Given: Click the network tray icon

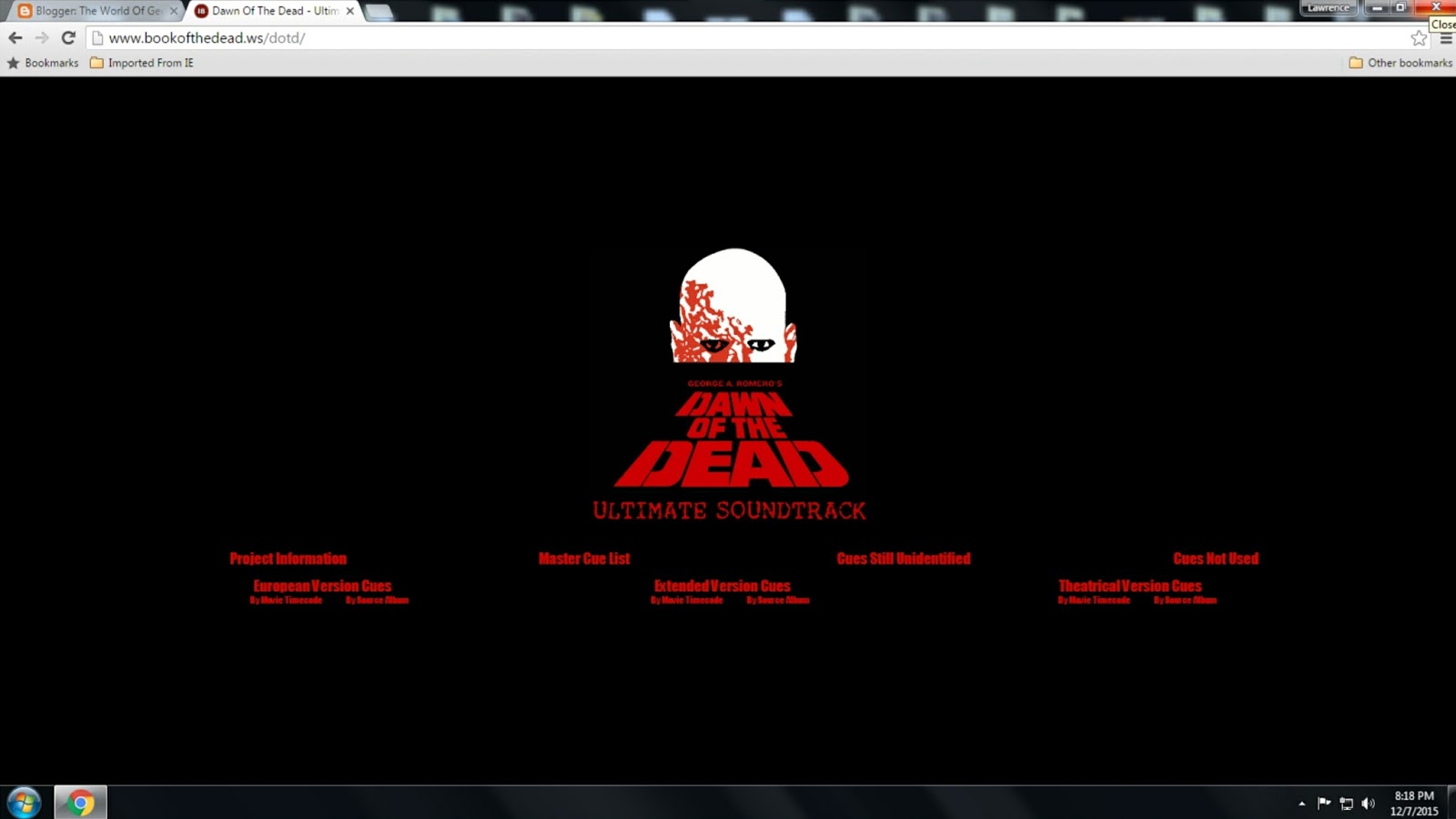Looking at the screenshot, I should click(x=1347, y=804).
